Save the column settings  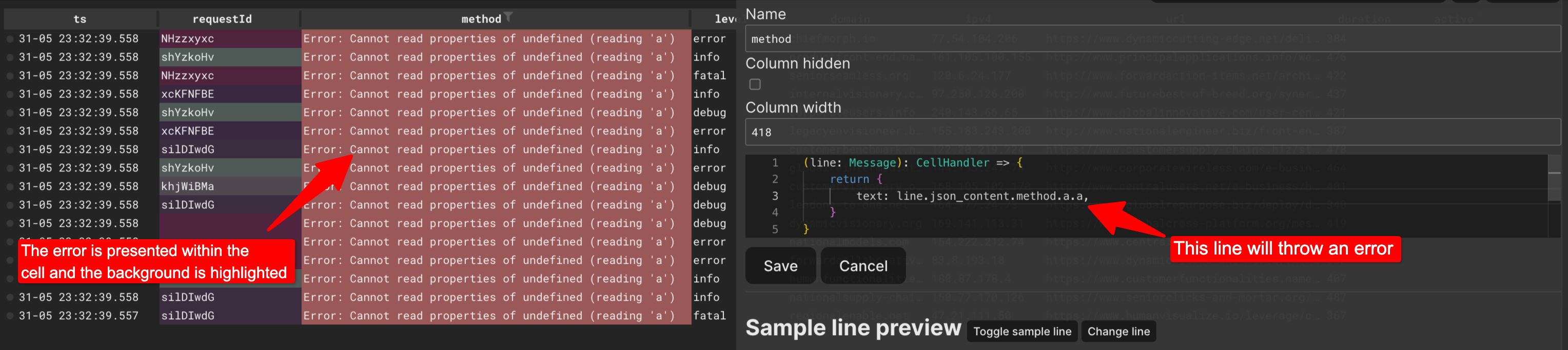point(780,266)
